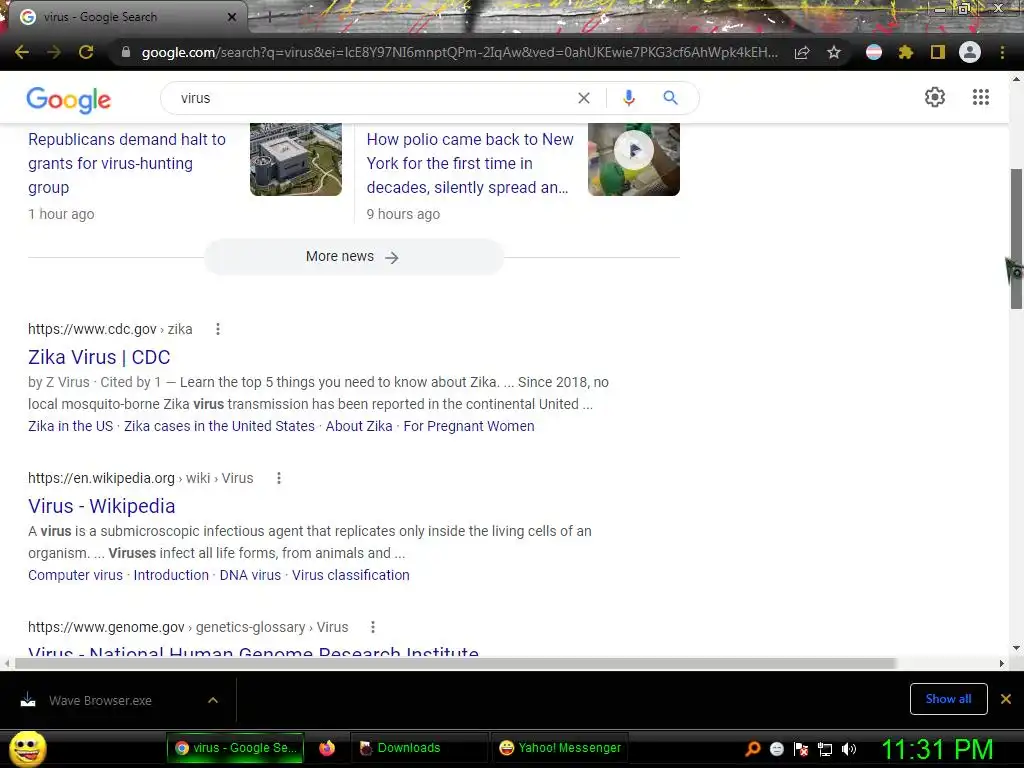Open more options for genome.gov result

[x=373, y=627]
